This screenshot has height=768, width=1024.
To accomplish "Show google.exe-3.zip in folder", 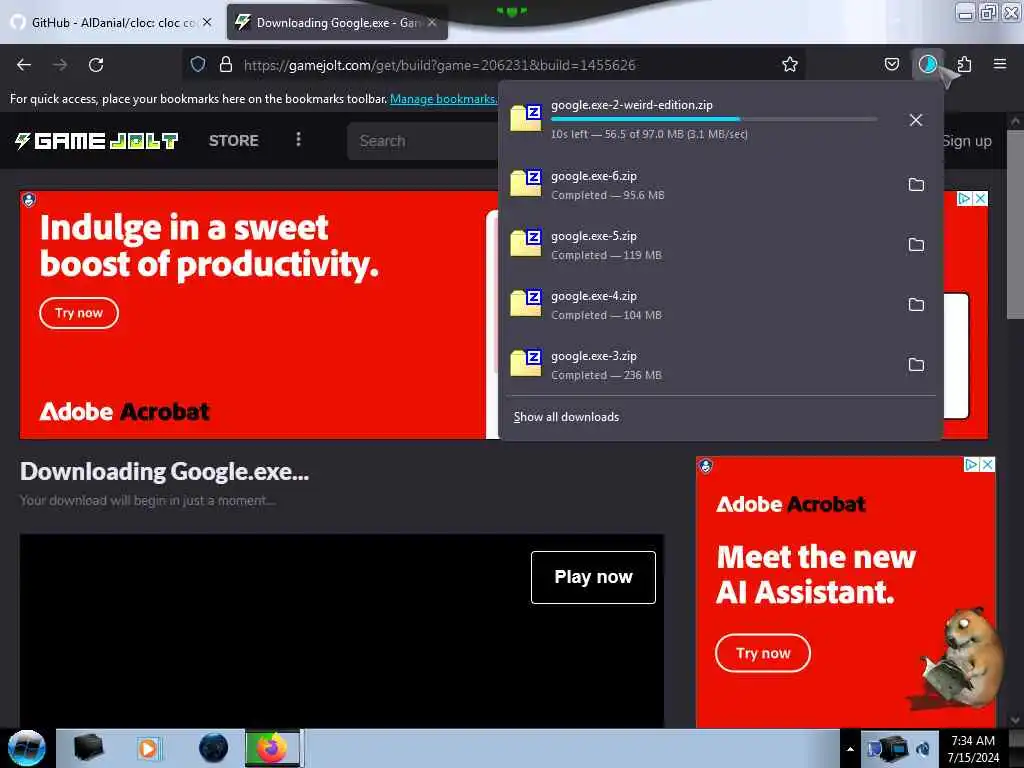I will 916,365.
